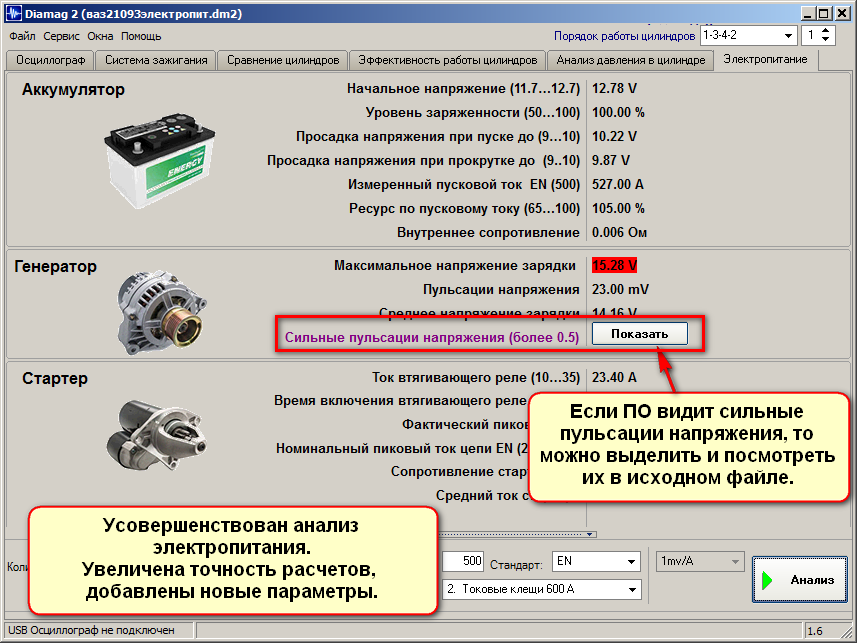Image resolution: width=857 pixels, height=643 pixels.
Task: Click the Внутреннее сопротивление label
Action: [488, 233]
